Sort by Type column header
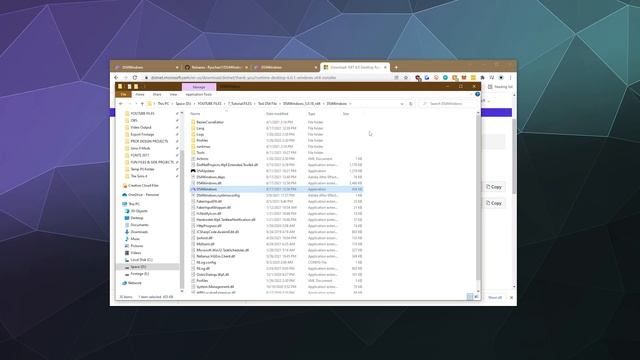Image resolution: width=640 pixels, height=360 pixels. coord(312,114)
